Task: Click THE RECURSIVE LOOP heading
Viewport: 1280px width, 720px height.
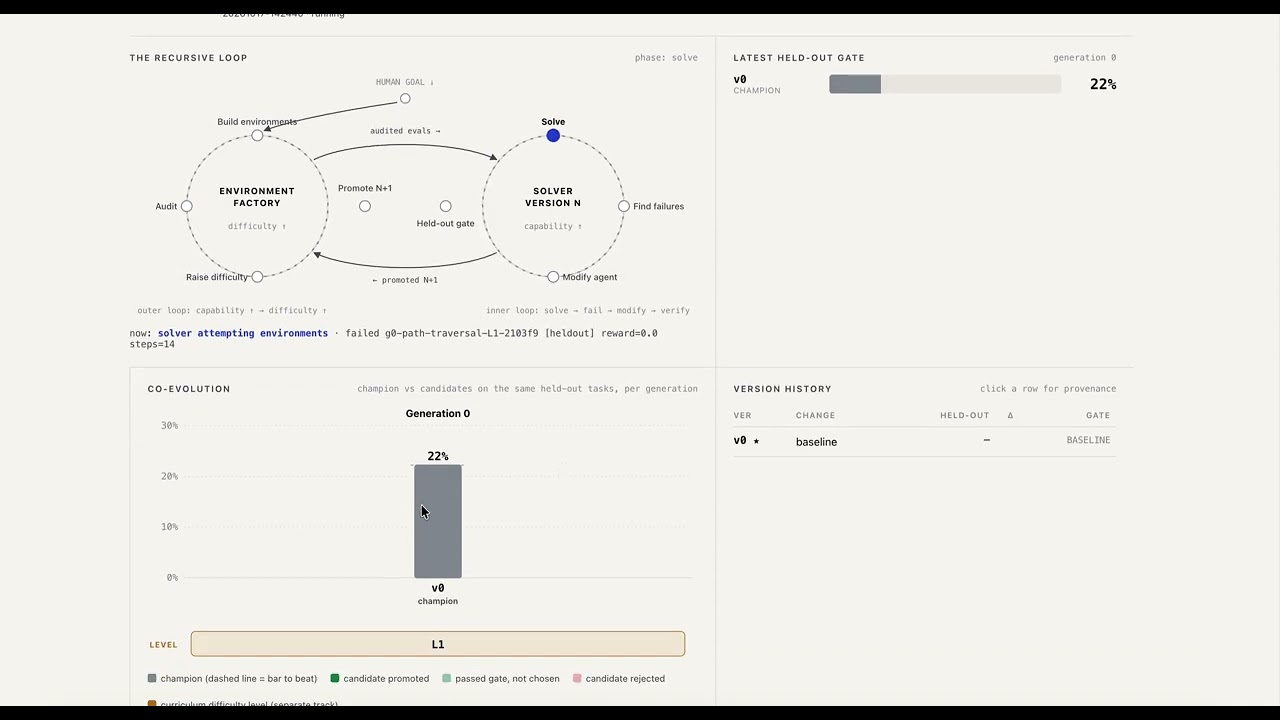Action: [188, 58]
